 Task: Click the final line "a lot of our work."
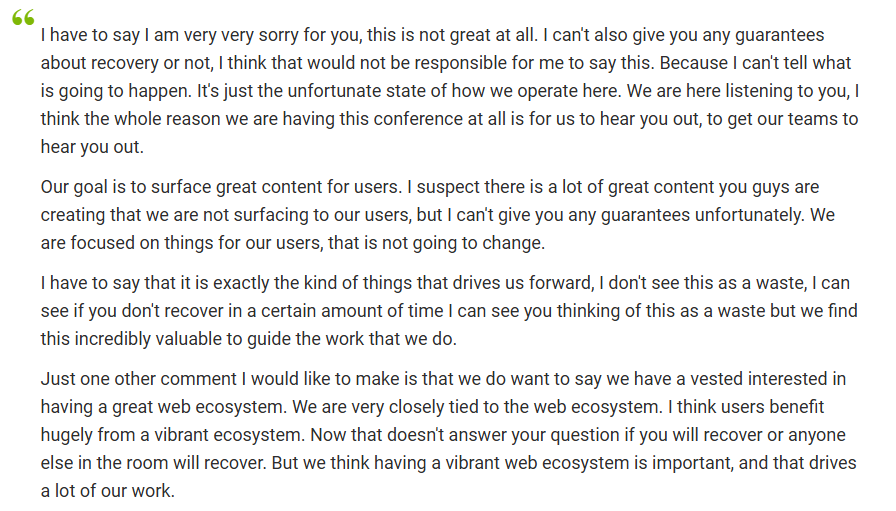click(x=107, y=491)
